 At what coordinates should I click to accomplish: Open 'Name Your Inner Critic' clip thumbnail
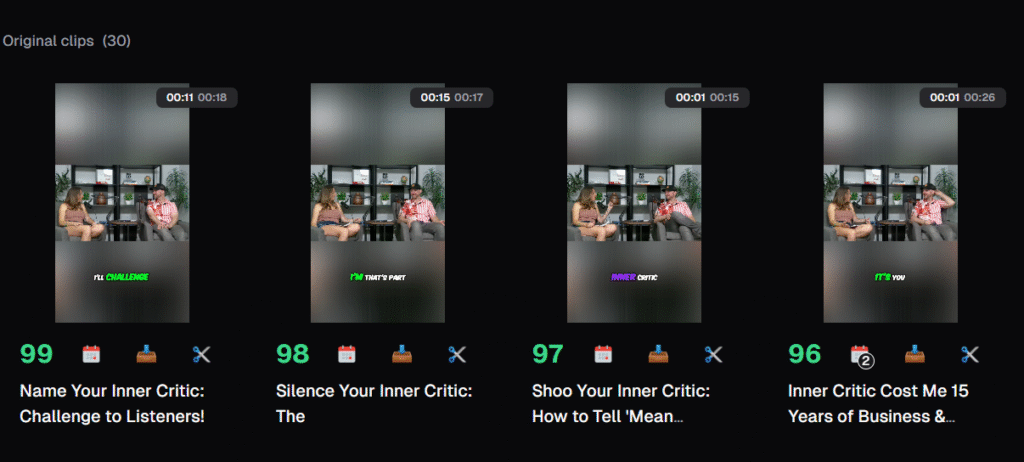point(122,203)
